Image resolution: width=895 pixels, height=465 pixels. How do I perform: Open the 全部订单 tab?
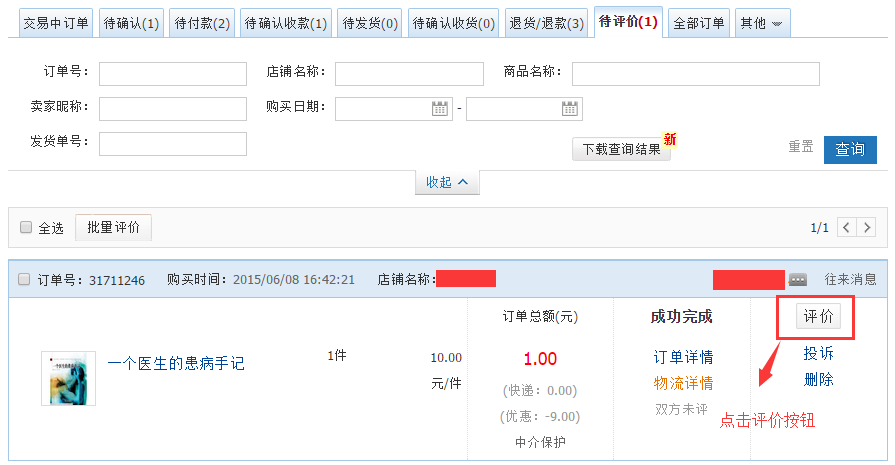tap(699, 23)
